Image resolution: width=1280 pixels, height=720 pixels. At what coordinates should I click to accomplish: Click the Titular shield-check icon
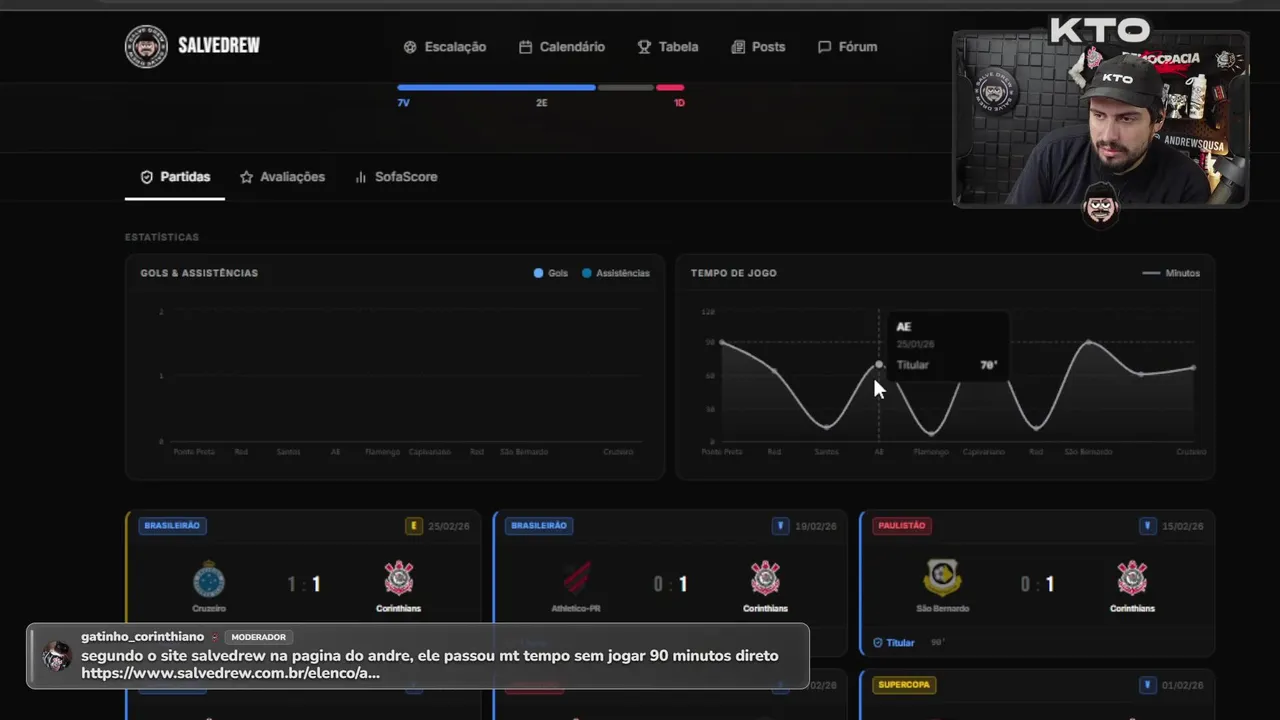[x=878, y=643]
